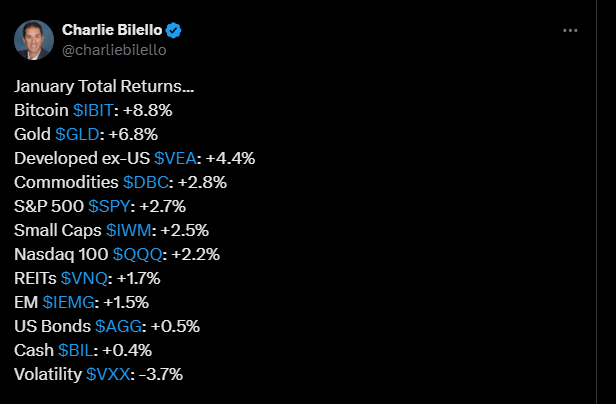Click the $VXX ticker link
Screen dimensions: 616x404
tap(108, 375)
